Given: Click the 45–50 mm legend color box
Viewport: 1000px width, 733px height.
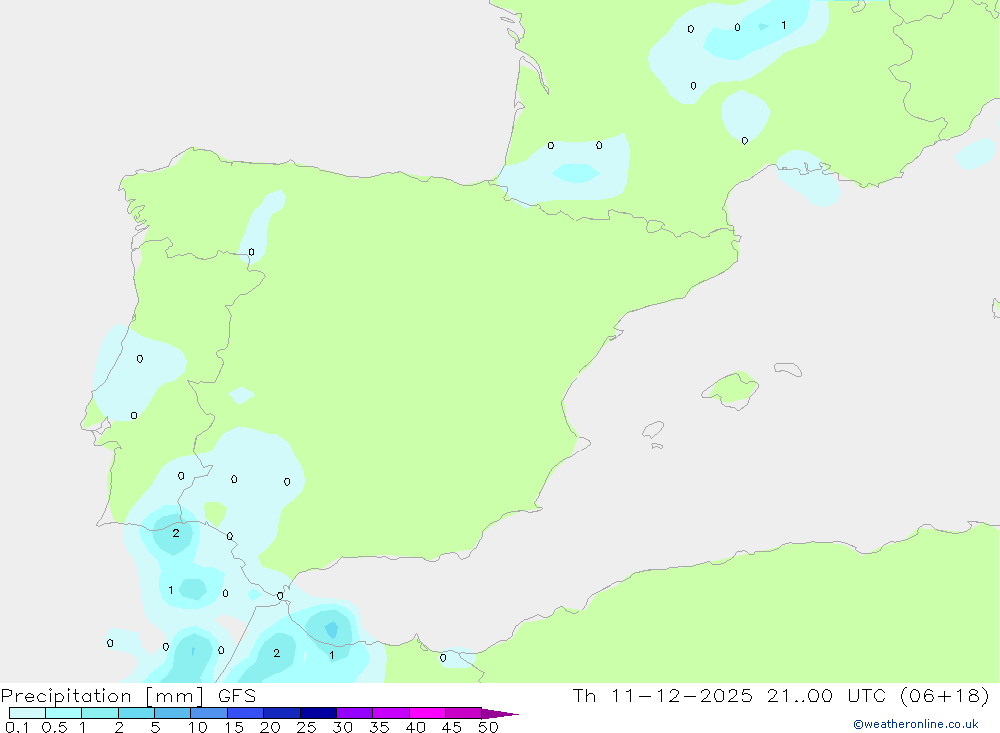Looking at the screenshot, I should point(464,713).
